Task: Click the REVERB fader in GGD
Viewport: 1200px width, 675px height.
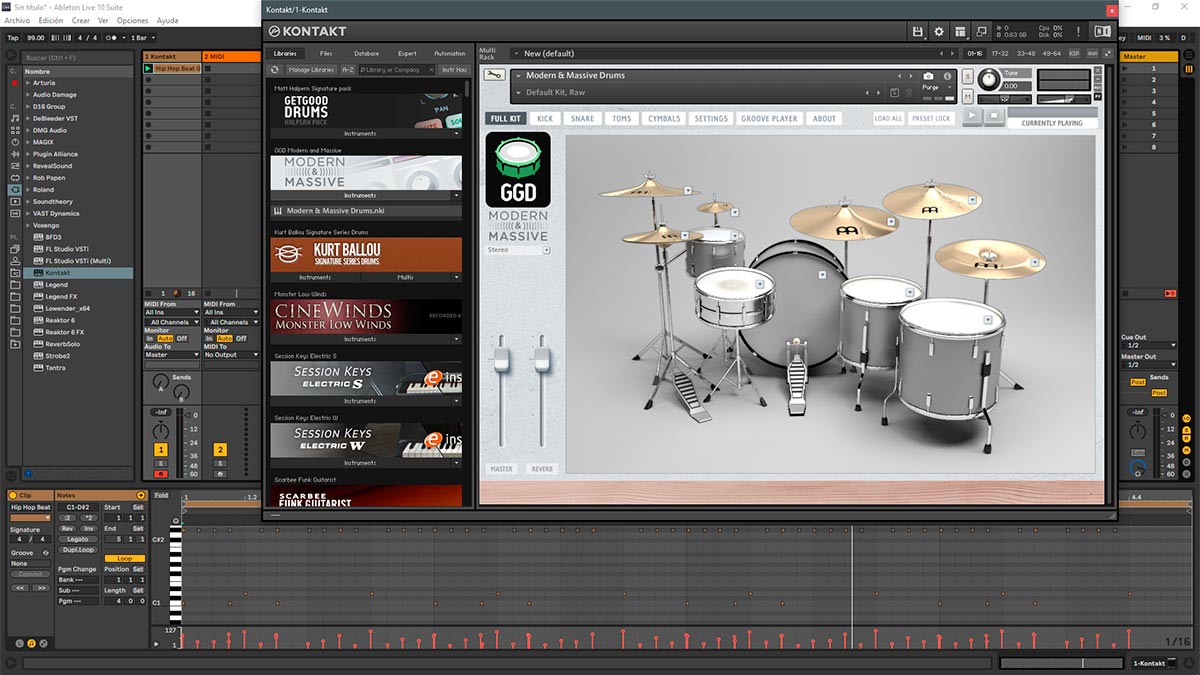Action: pos(541,359)
